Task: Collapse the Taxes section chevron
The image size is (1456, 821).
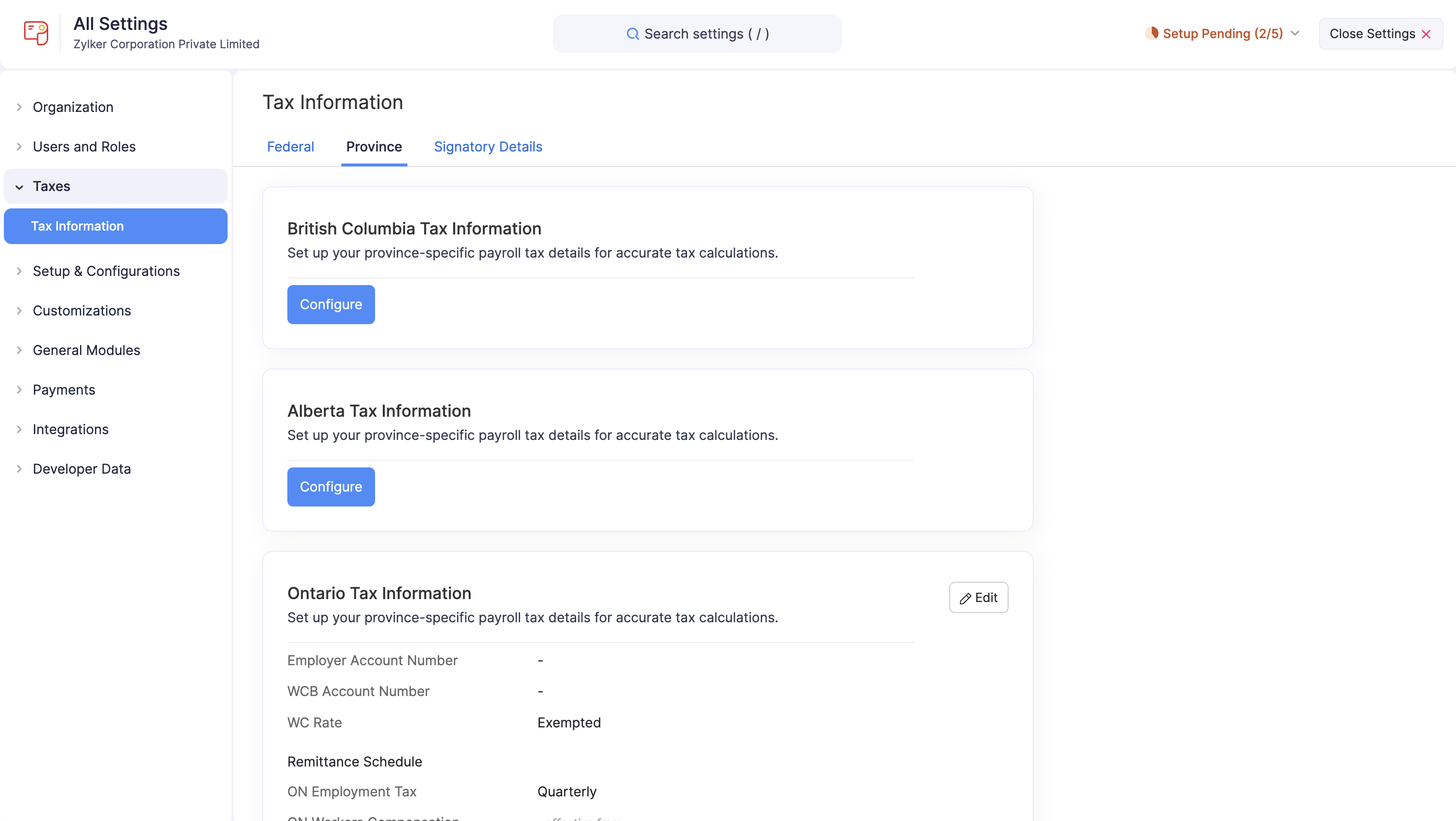Action: pyautogui.click(x=19, y=187)
